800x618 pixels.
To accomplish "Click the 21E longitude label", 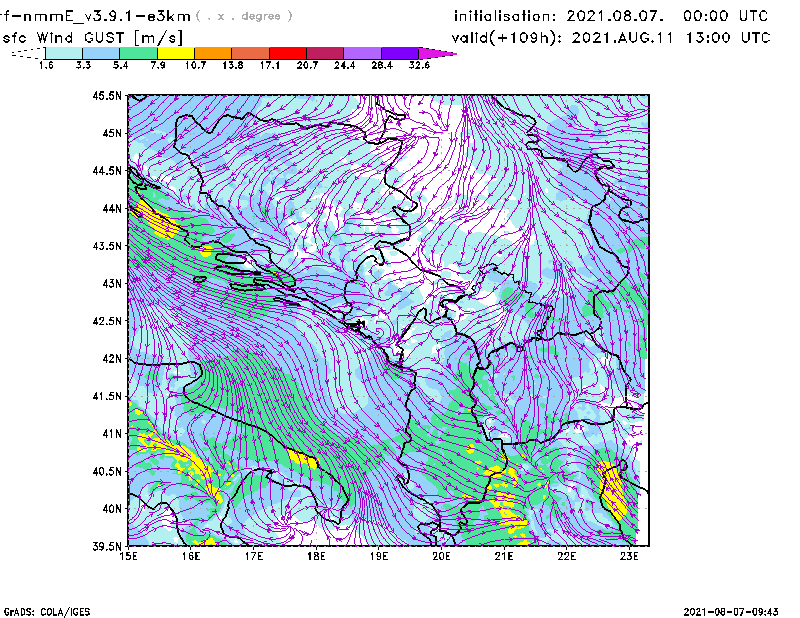I will pyautogui.click(x=504, y=556).
